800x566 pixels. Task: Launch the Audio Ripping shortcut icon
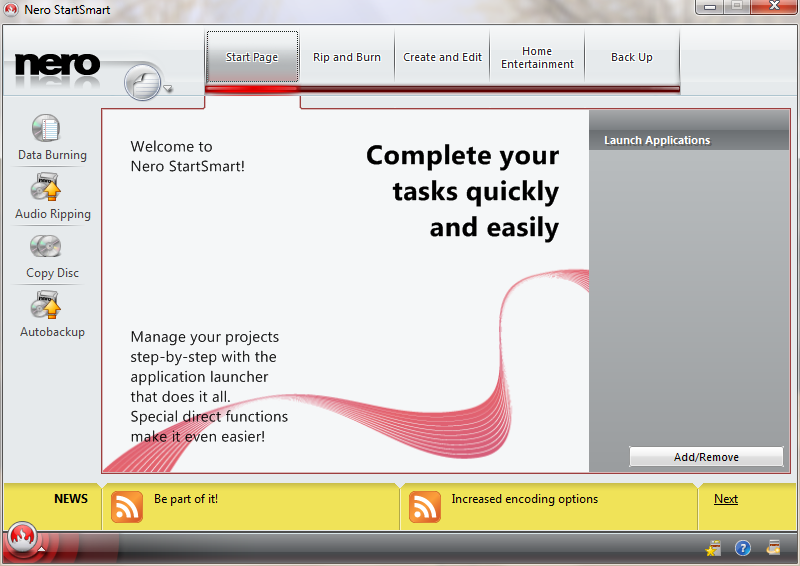pyautogui.click(x=46, y=187)
